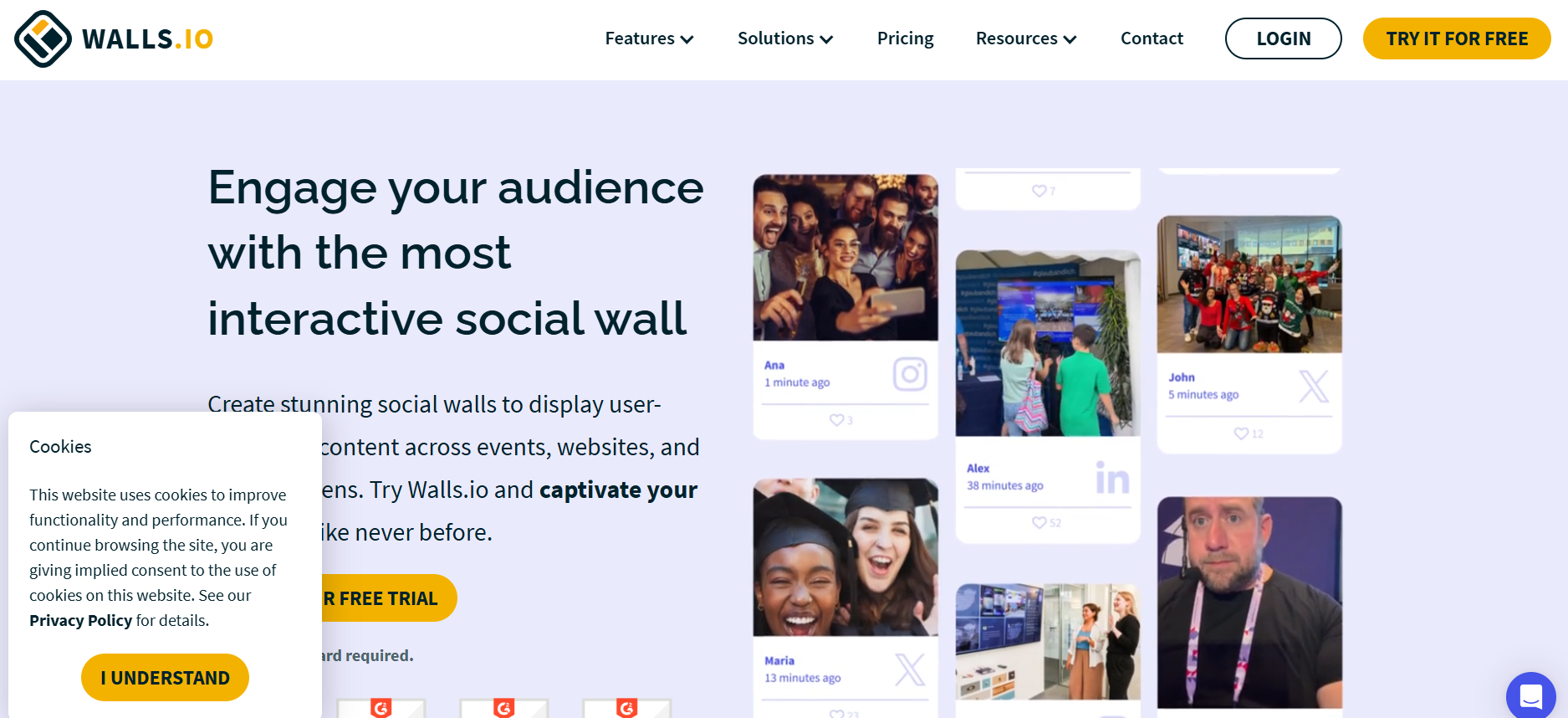Image resolution: width=1568 pixels, height=718 pixels.
Task: Click the 'Ana' author name
Action: coord(774,365)
